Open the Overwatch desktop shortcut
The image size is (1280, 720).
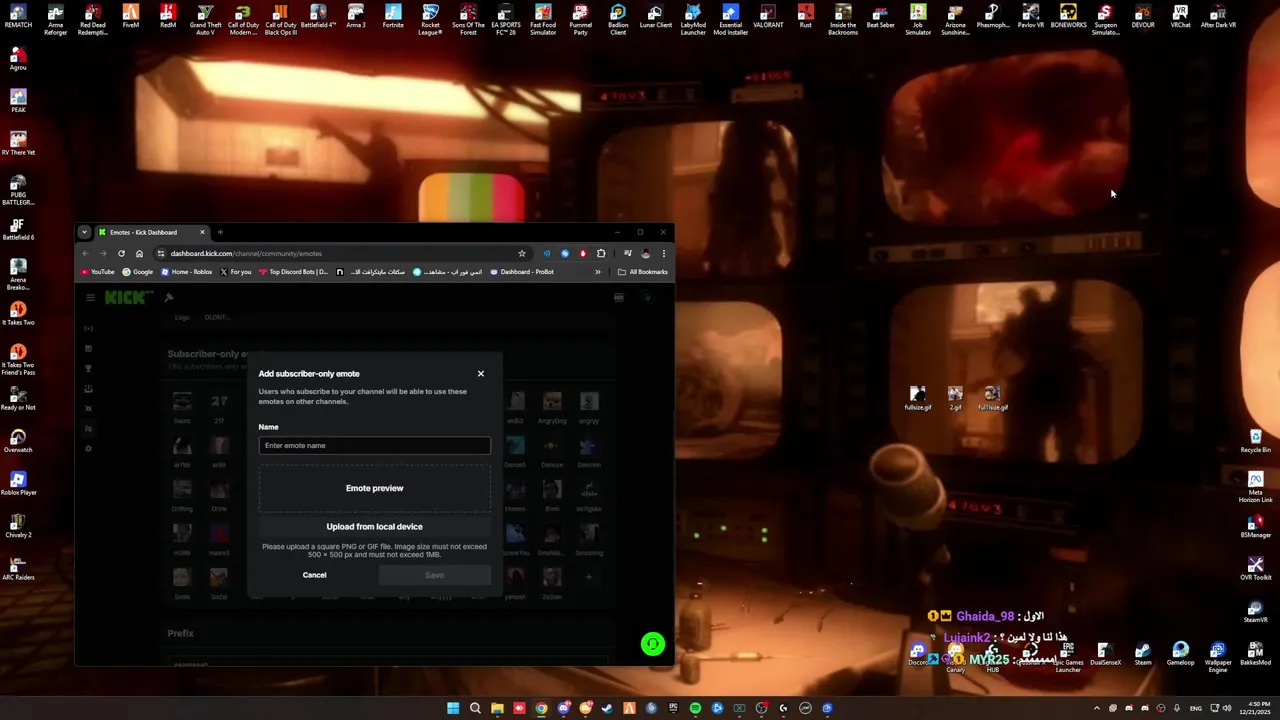pos(18,440)
